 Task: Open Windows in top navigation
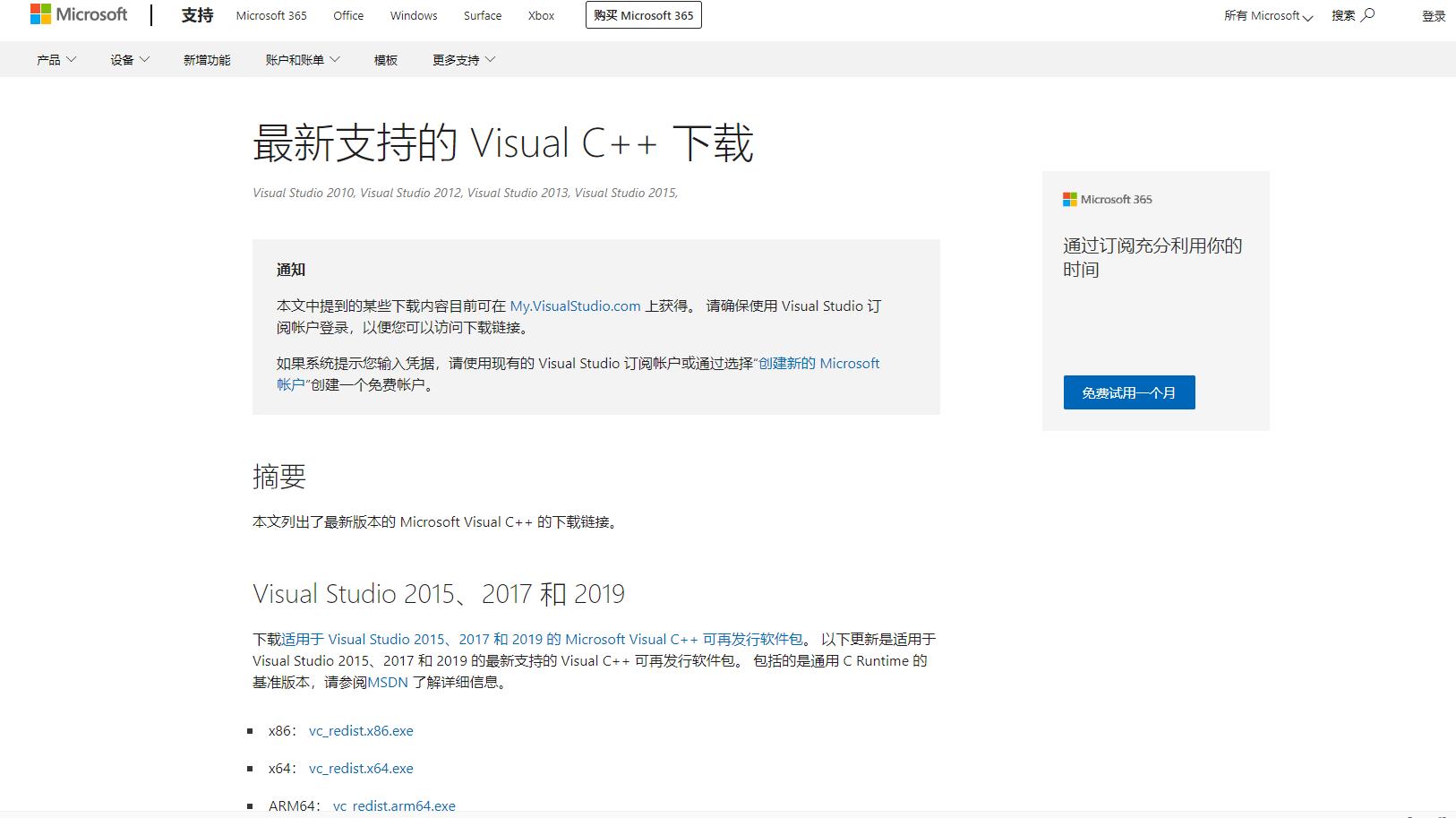click(414, 16)
